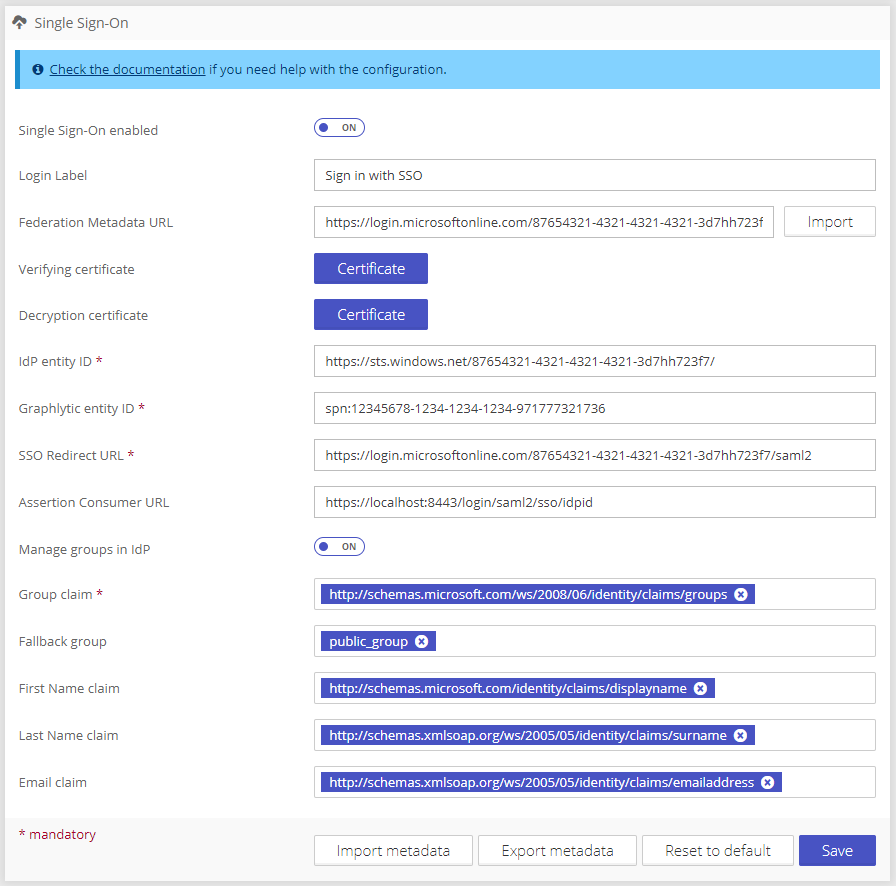Select the IdP entity ID field

pyautogui.click(x=594, y=361)
